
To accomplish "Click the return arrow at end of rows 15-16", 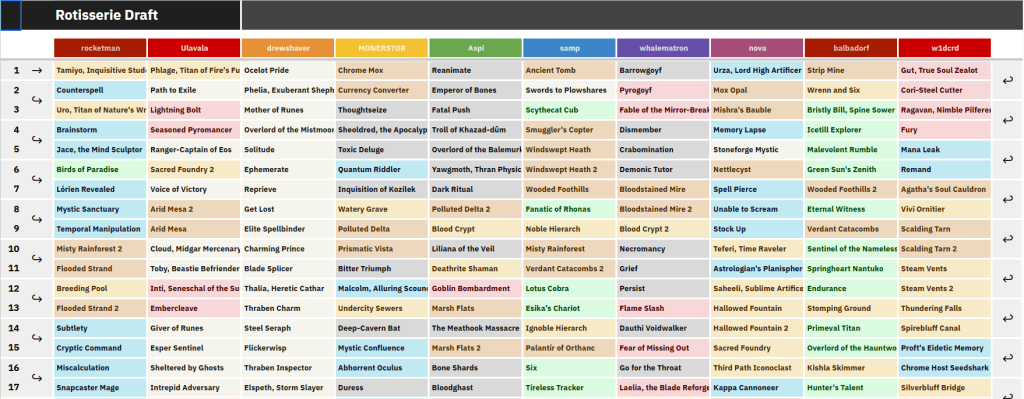I will tap(1007, 358).
